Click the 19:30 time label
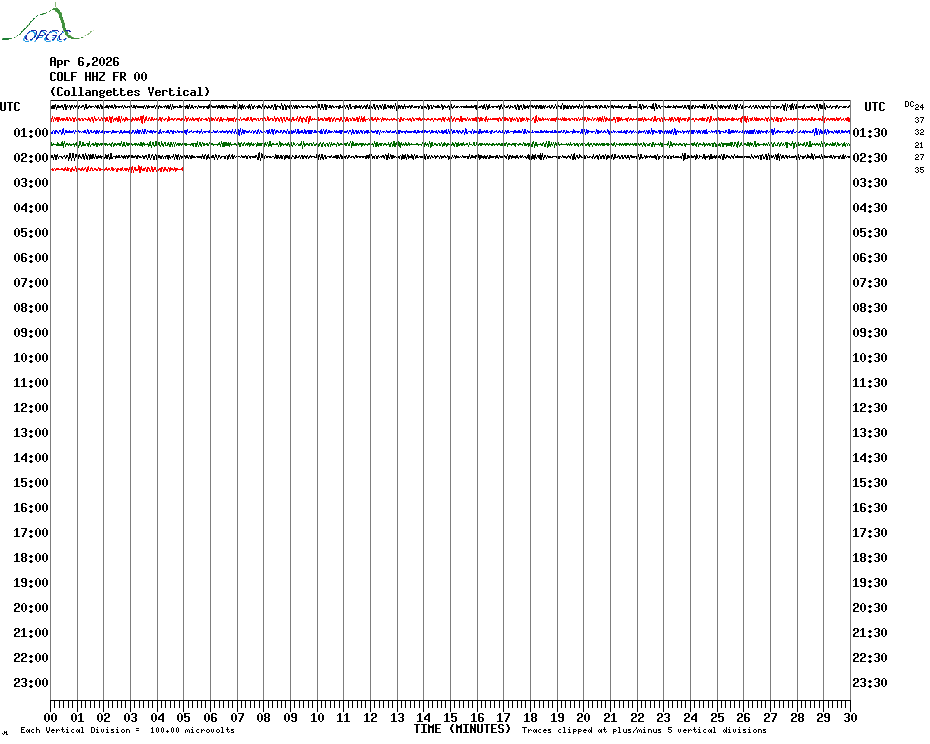 (870, 583)
